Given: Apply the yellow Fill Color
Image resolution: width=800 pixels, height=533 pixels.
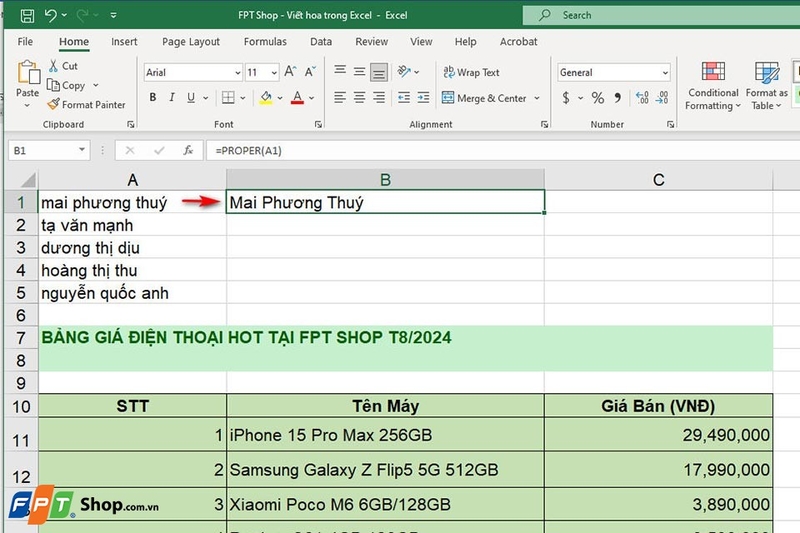Looking at the screenshot, I should pos(266,97).
